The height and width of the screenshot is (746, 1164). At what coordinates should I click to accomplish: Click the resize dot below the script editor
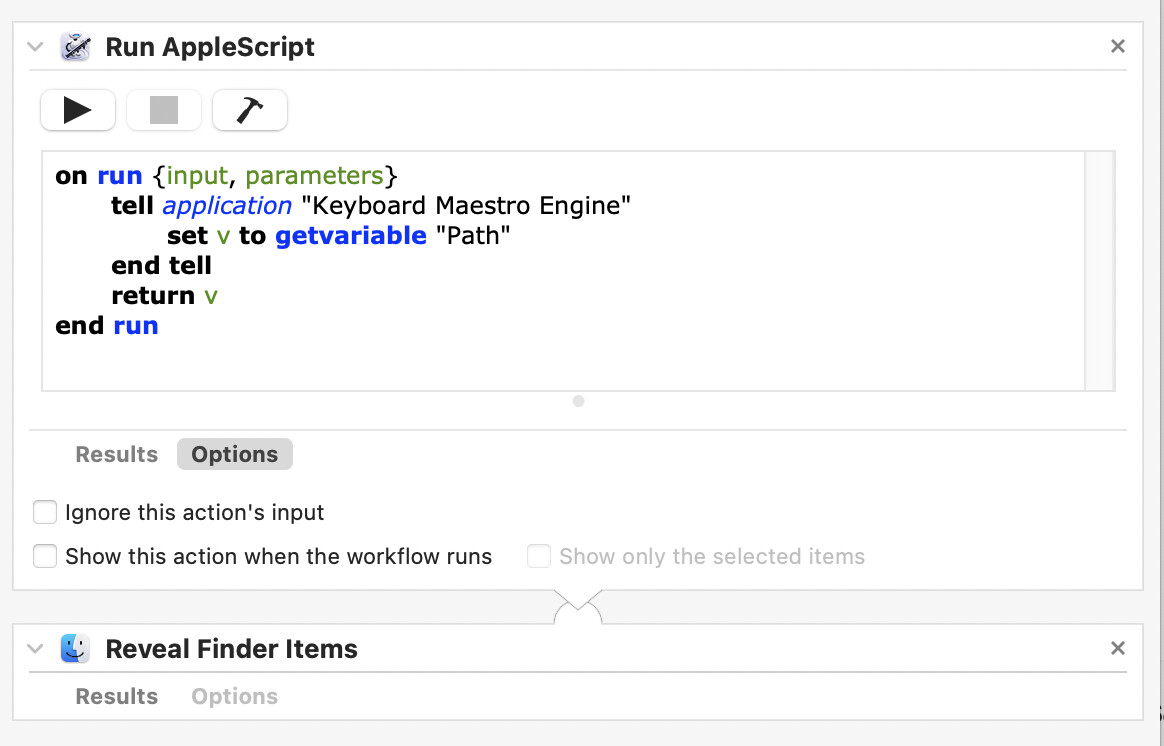(x=578, y=401)
